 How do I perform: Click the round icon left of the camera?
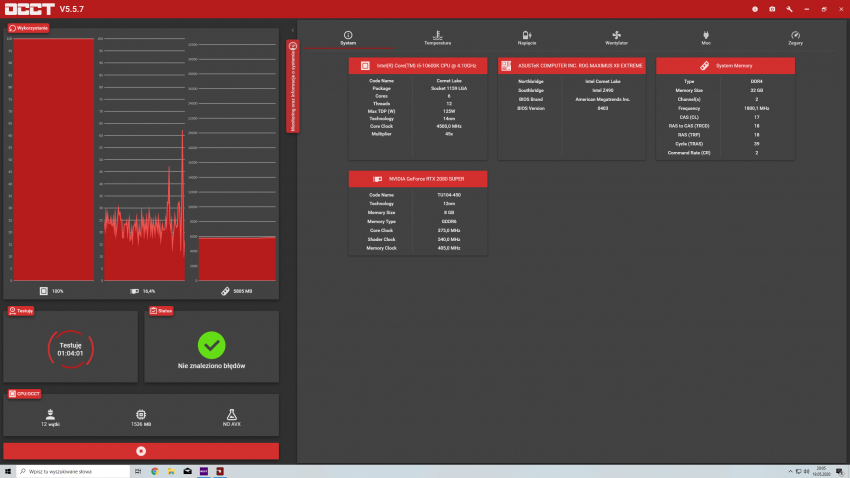(x=755, y=9)
